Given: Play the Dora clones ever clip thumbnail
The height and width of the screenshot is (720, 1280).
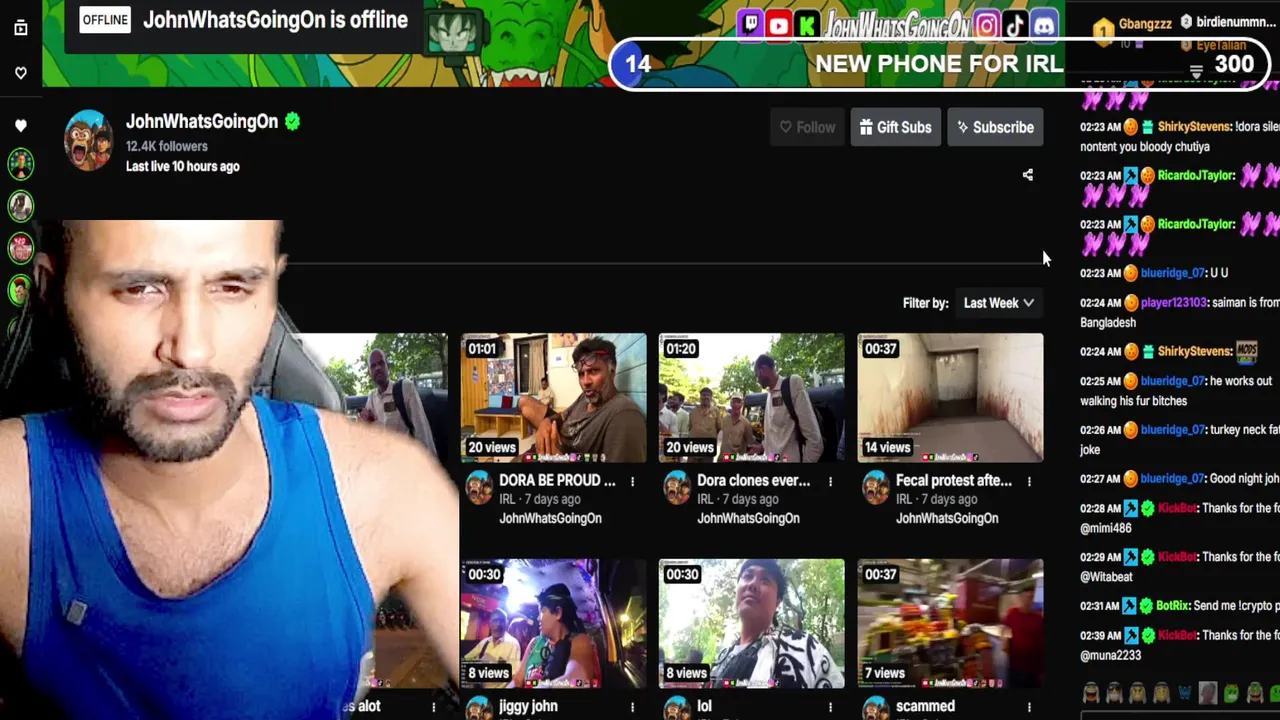Looking at the screenshot, I should (x=751, y=398).
